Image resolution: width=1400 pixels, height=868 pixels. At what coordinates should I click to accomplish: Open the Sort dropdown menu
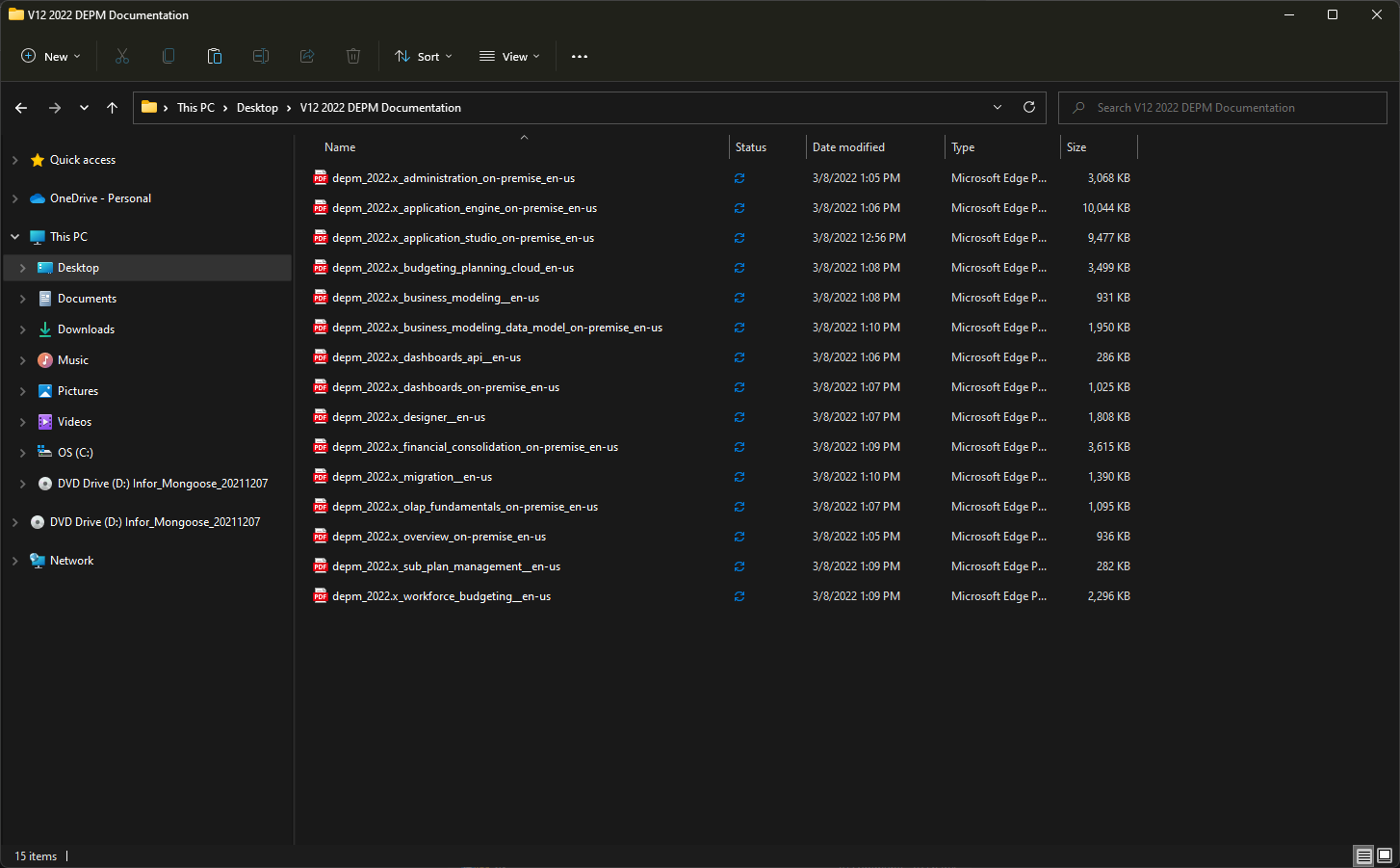coord(424,57)
